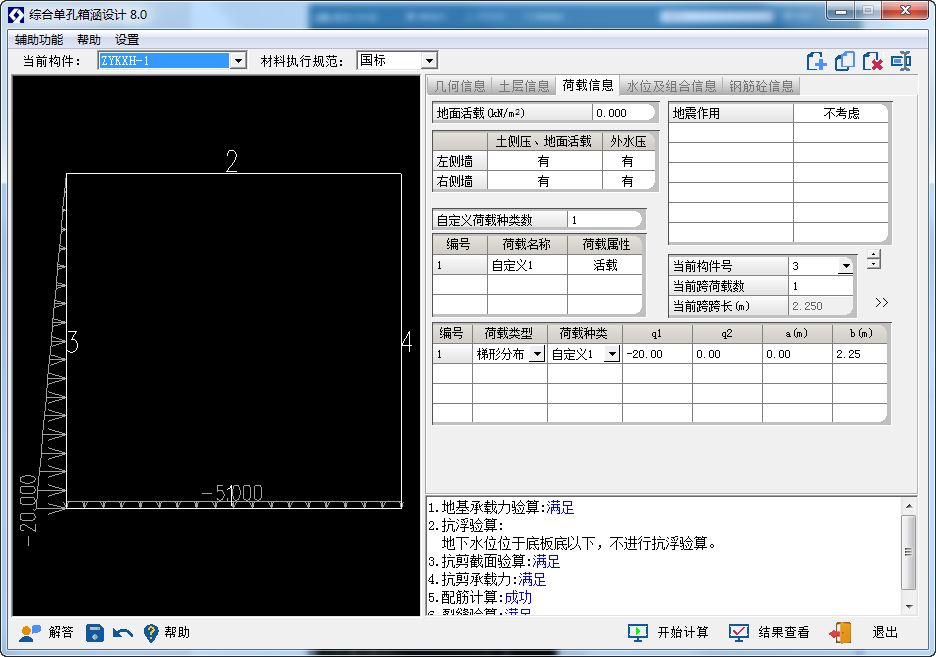Click member label 2 in drawing
Screen dimensions: 936x657
tap(232, 161)
